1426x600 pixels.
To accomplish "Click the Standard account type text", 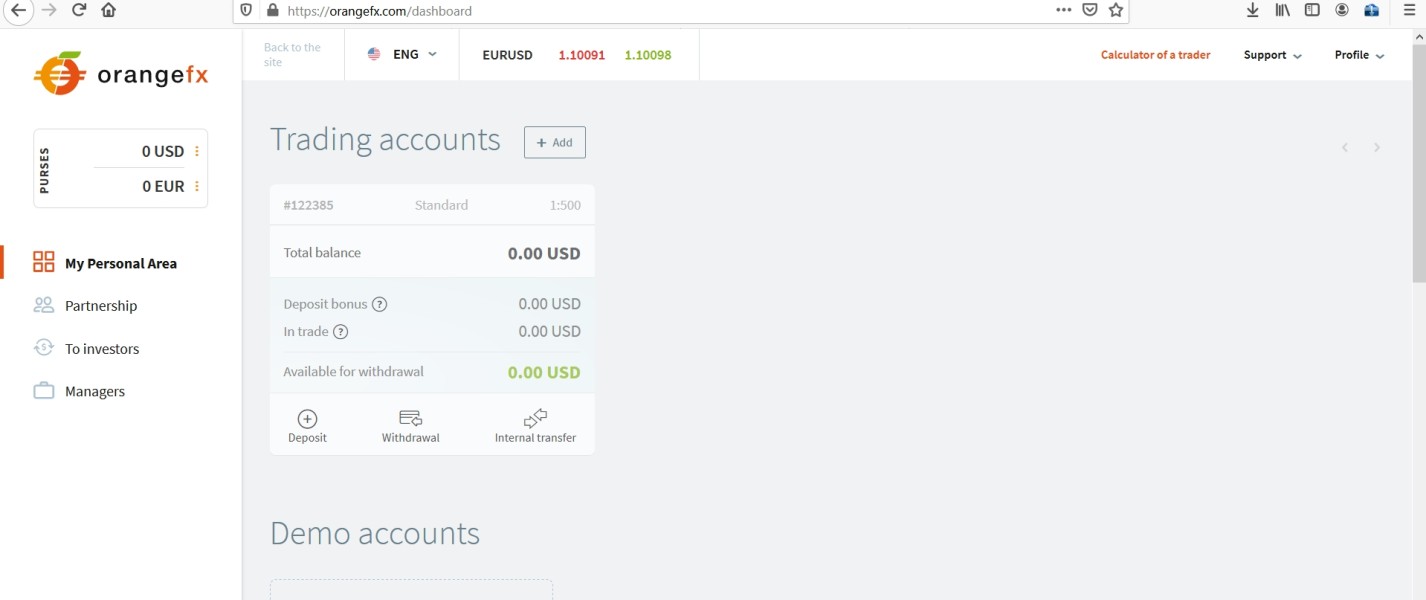I will click(x=442, y=205).
